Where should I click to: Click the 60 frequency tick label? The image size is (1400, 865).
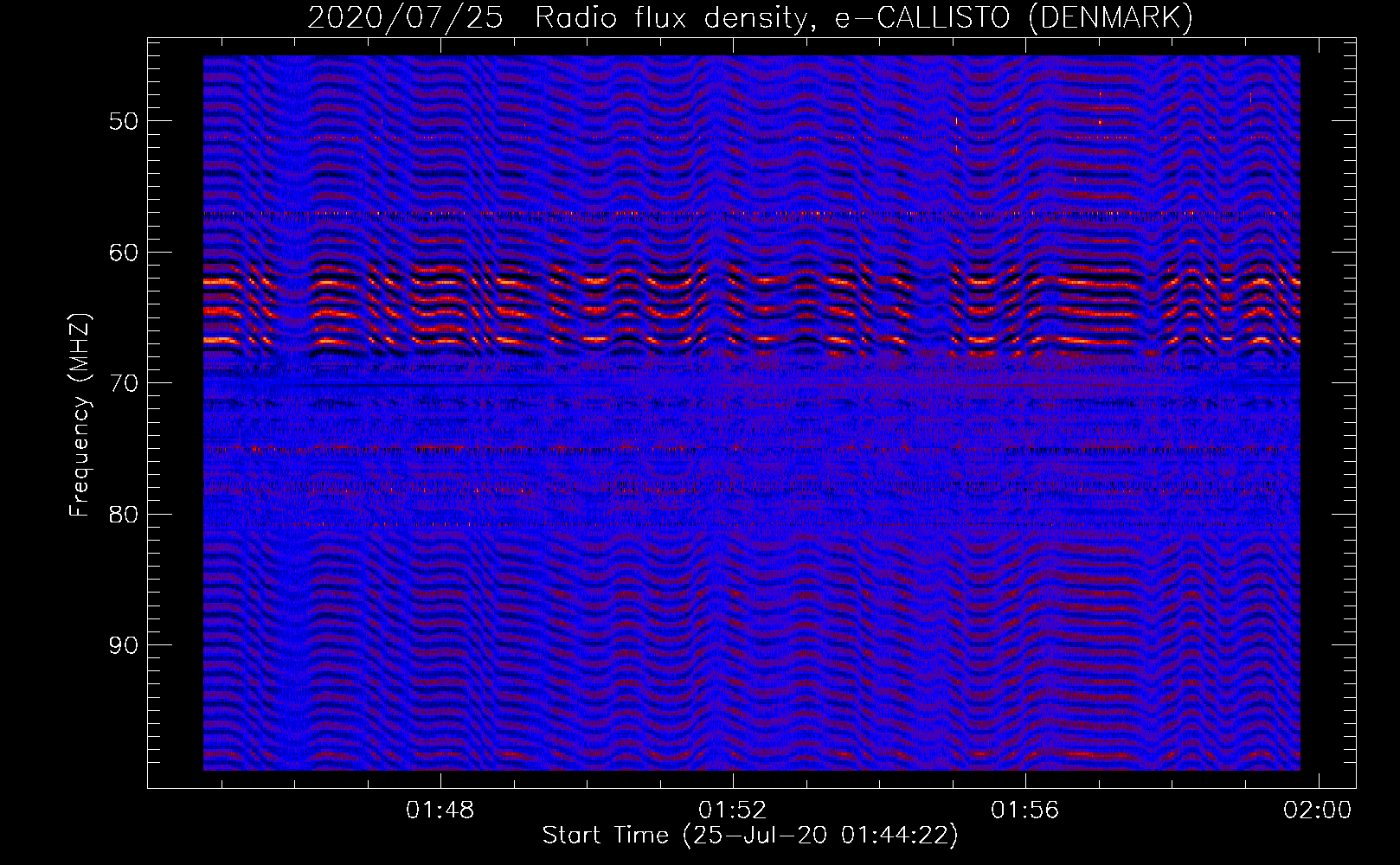click(x=124, y=253)
